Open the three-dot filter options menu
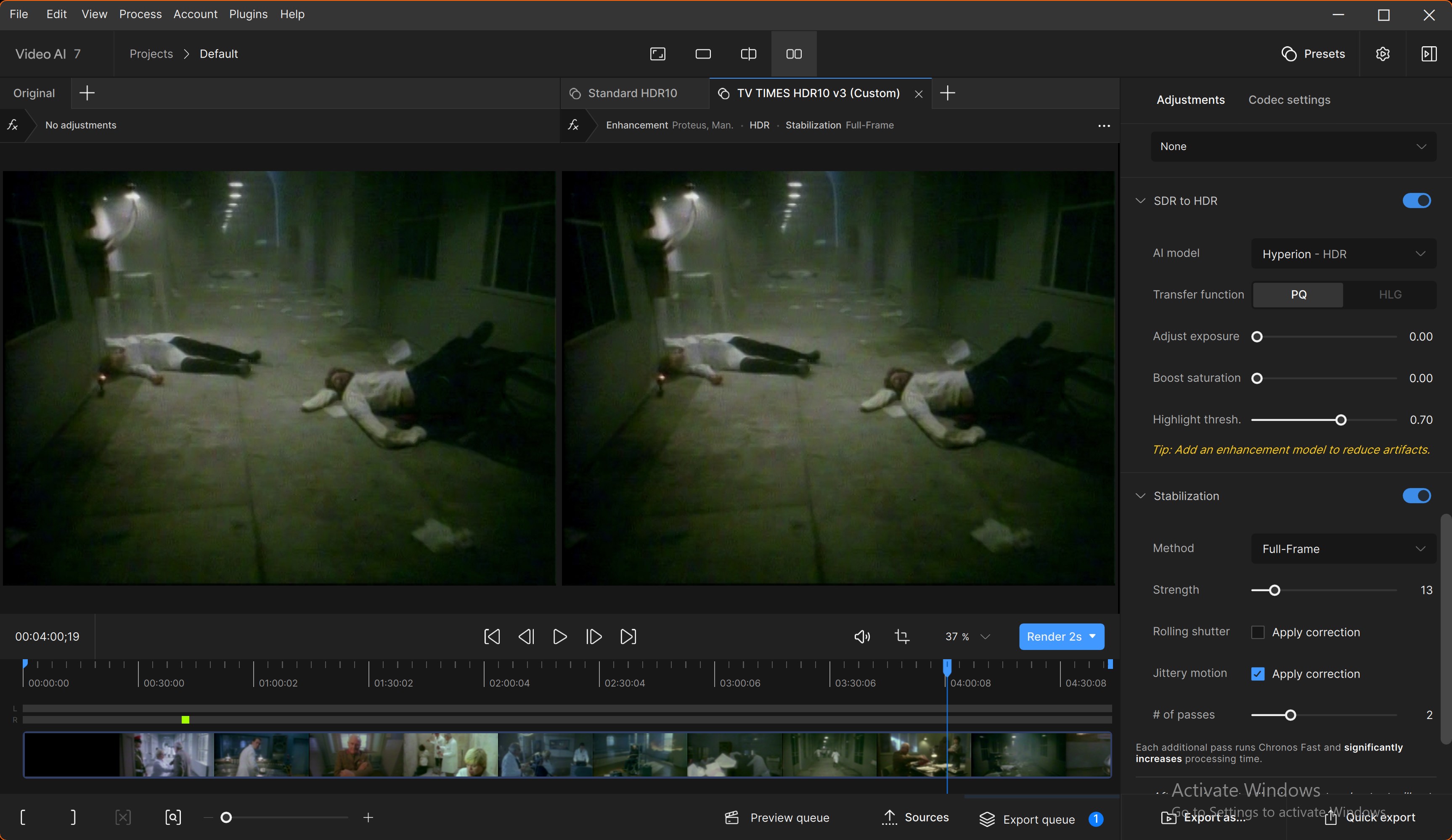Screen dimensions: 1452x840 [1104, 126]
